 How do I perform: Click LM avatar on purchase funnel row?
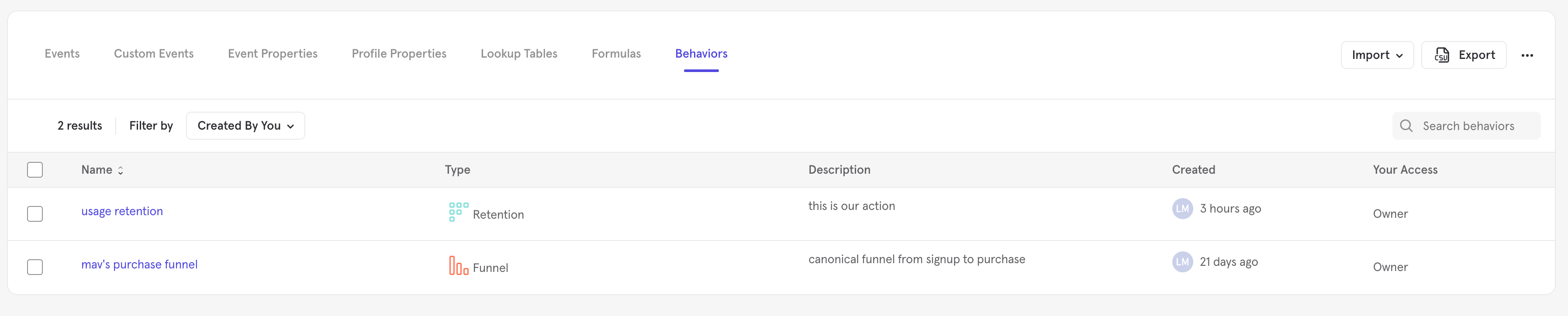1181,262
